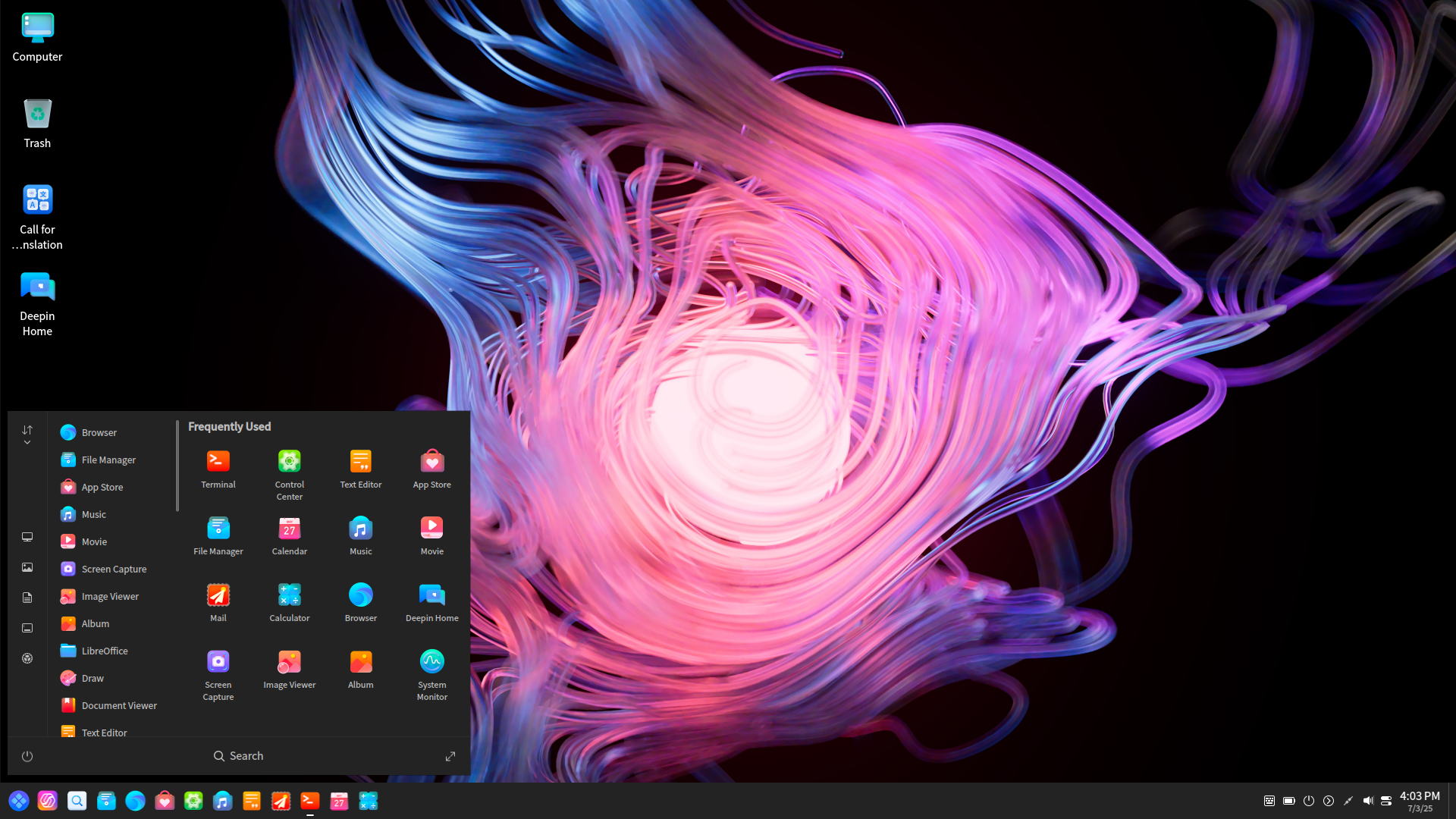Open the battery tray indicator
This screenshot has width=1456, height=819.
tap(1289, 801)
